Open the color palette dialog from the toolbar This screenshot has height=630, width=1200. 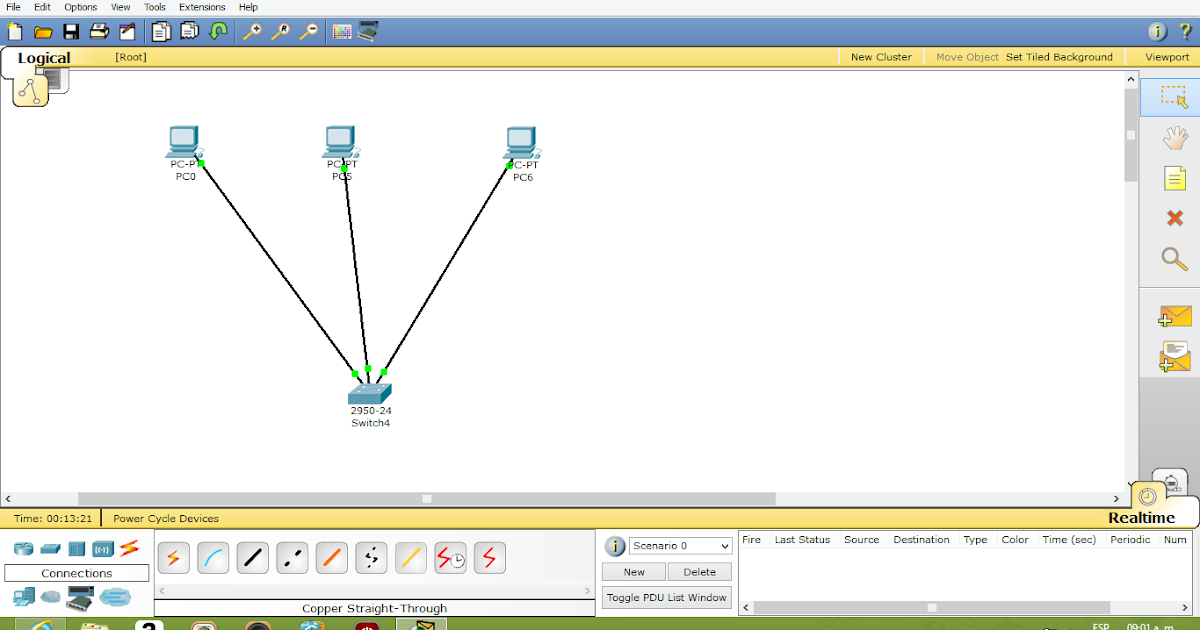pos(341,31)
